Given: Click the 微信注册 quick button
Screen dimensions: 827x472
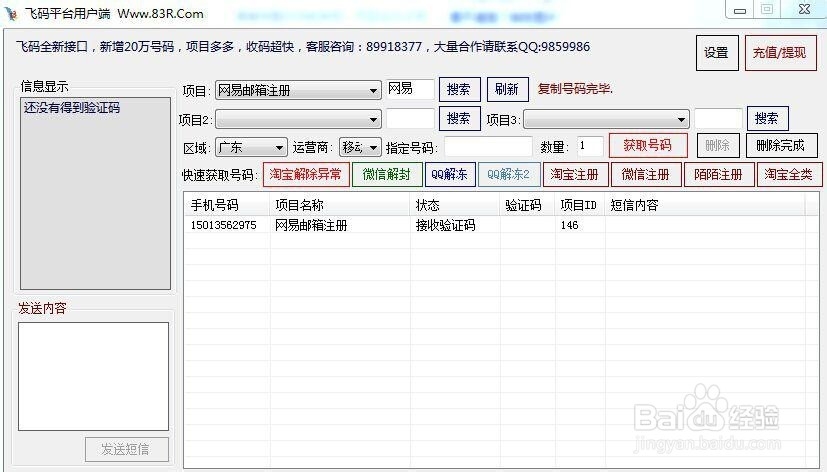Looking at the screenshot, I should point(646,175).
